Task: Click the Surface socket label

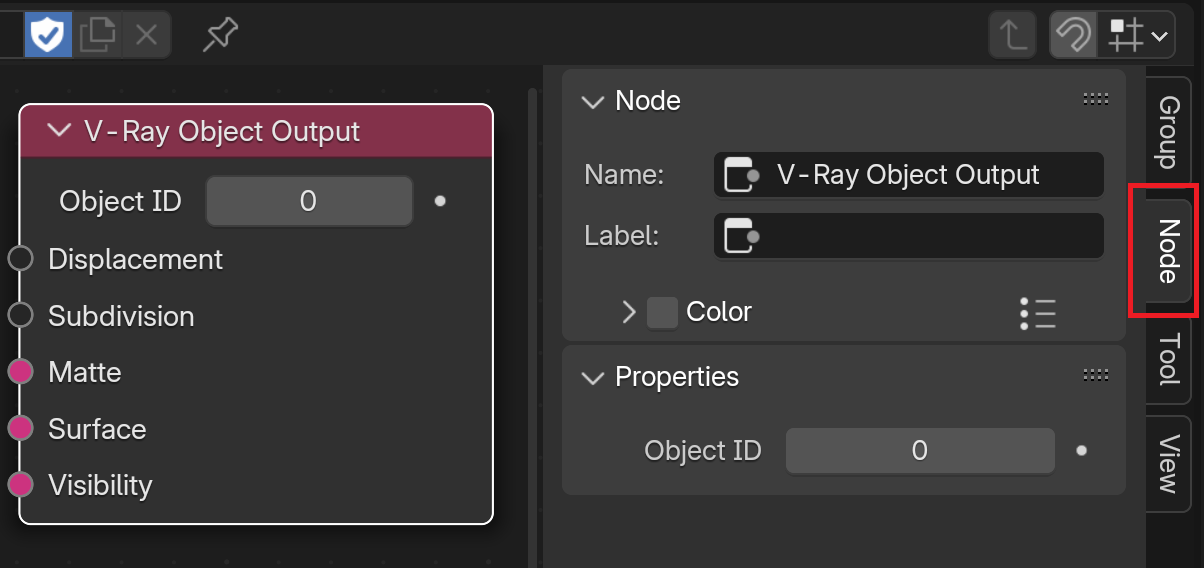Action: point(97,429)
